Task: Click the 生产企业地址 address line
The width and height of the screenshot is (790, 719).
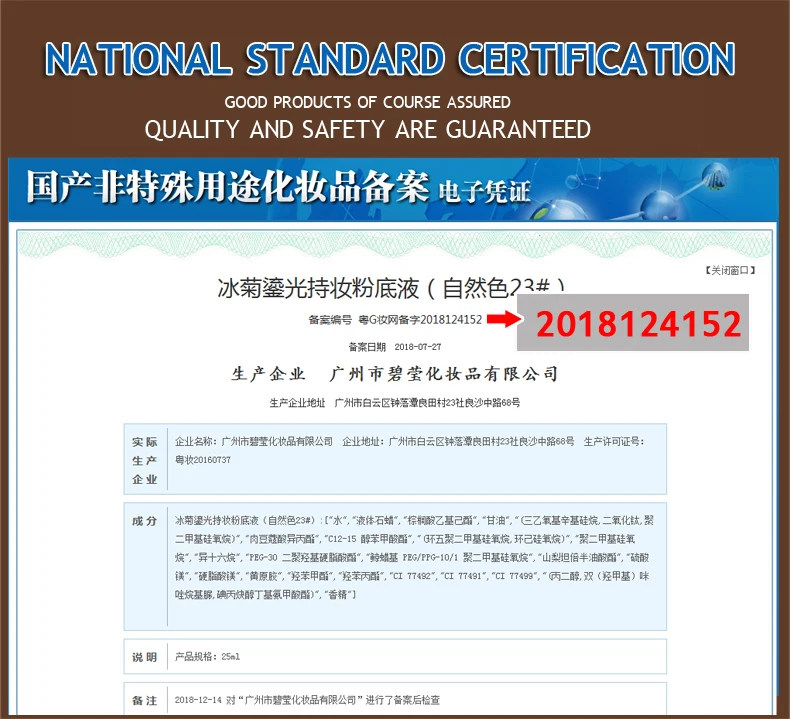Action: [394, 403]
